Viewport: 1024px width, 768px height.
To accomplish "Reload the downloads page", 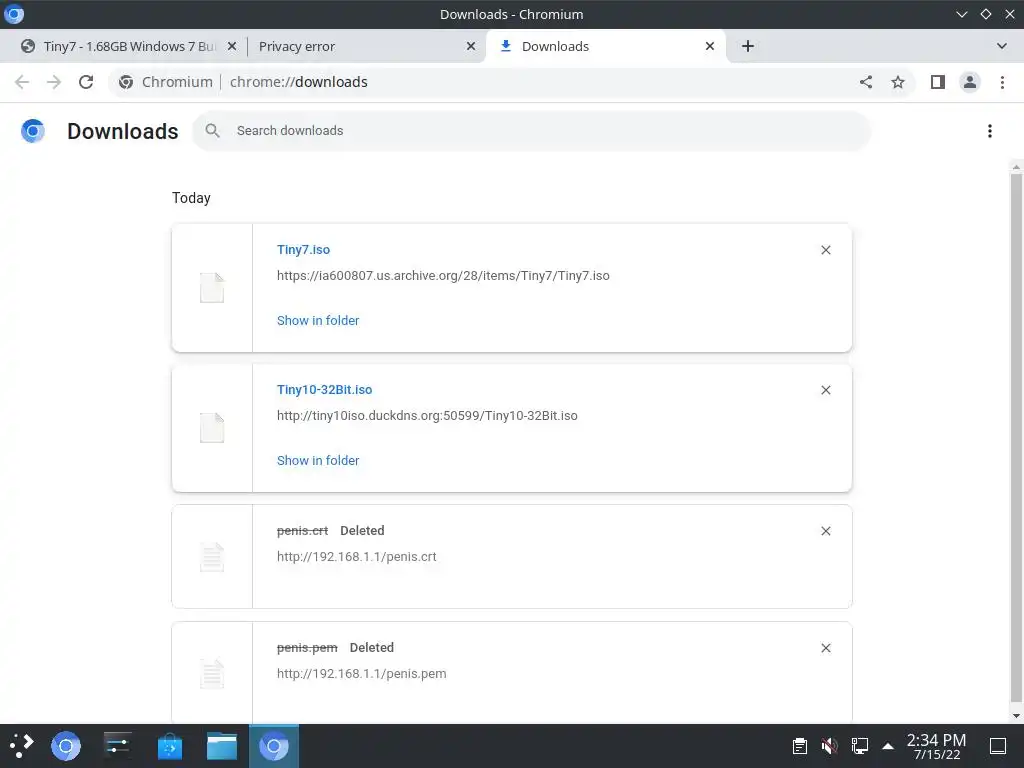I will tap(86, 82).
